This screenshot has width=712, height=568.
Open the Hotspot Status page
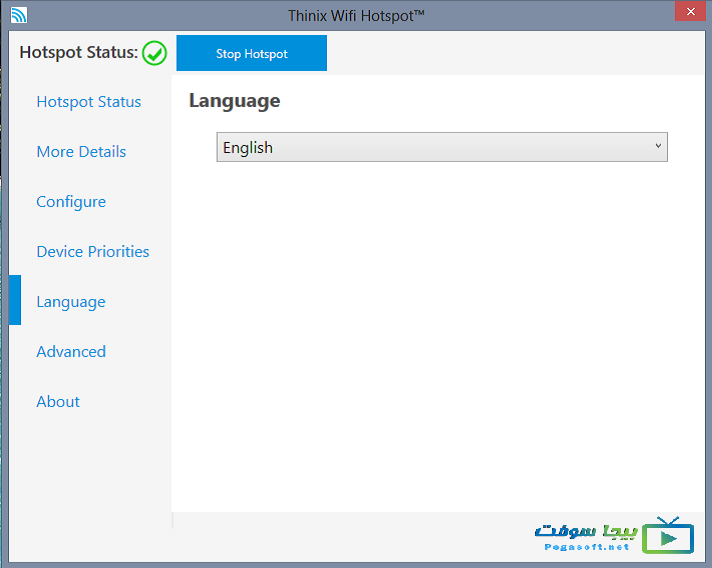[x=89, y=102]
